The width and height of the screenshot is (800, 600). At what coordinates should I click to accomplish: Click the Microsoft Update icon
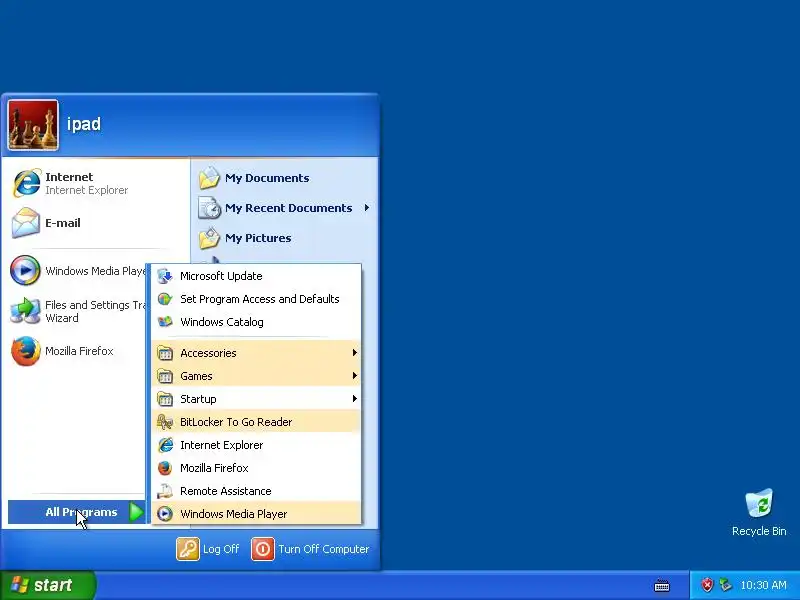pyautogui.click(x=165, y=276)
